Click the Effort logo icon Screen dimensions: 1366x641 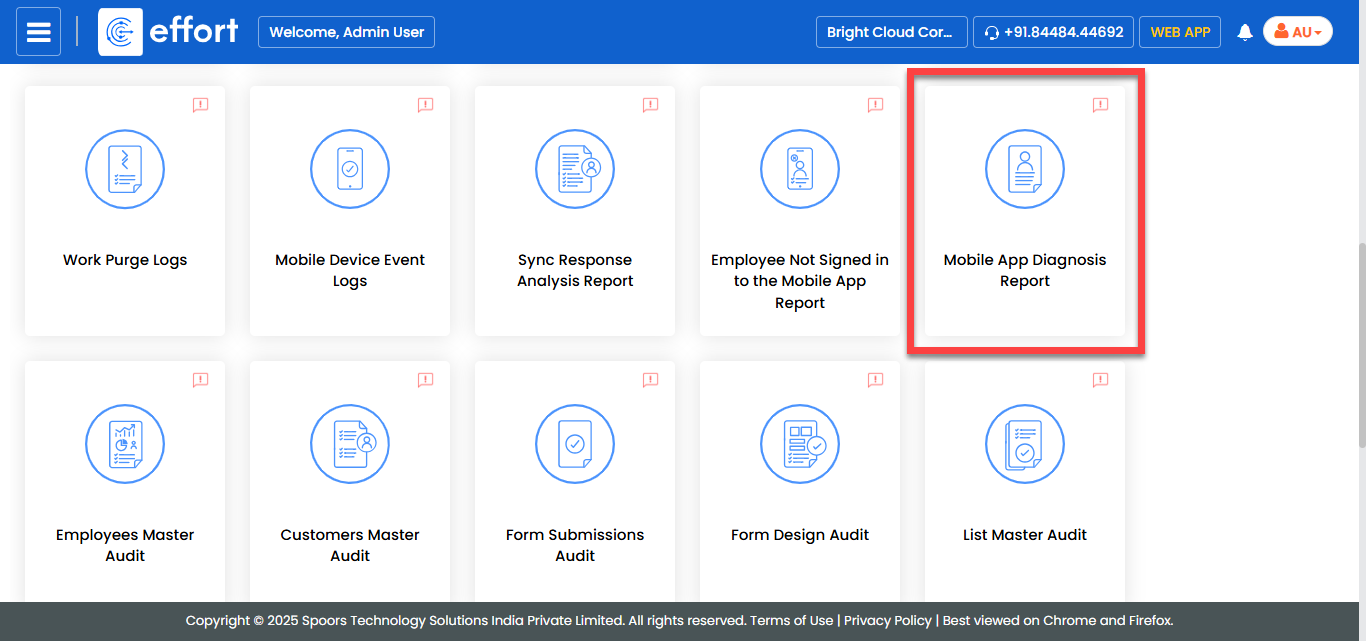120,32
